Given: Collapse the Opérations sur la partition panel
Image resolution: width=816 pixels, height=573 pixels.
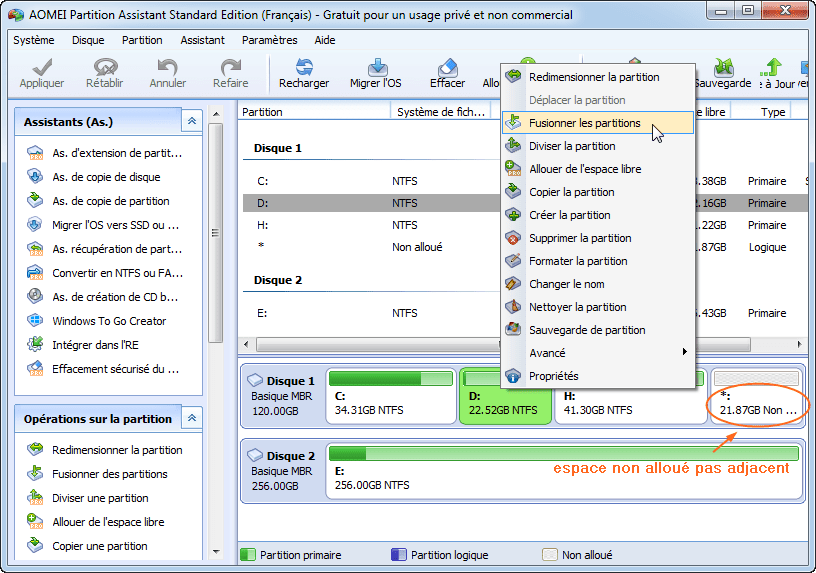Looking at the screenshot, I should click(x=192, y=417).
